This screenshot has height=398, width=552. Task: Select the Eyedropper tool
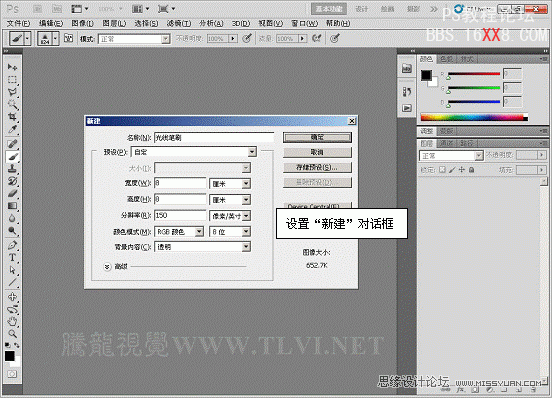[x=12, y=129]
